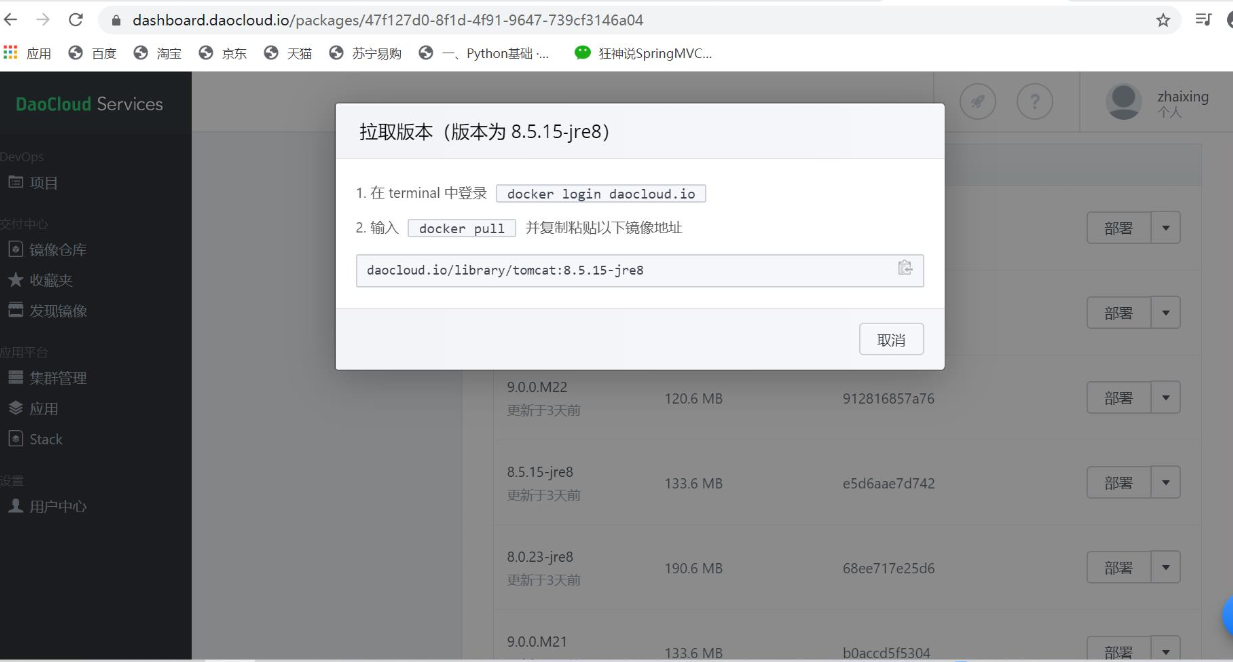
Task: Expand dropdown beside 部署 for 8.5.15-jre8
Action: point(1166,483)
